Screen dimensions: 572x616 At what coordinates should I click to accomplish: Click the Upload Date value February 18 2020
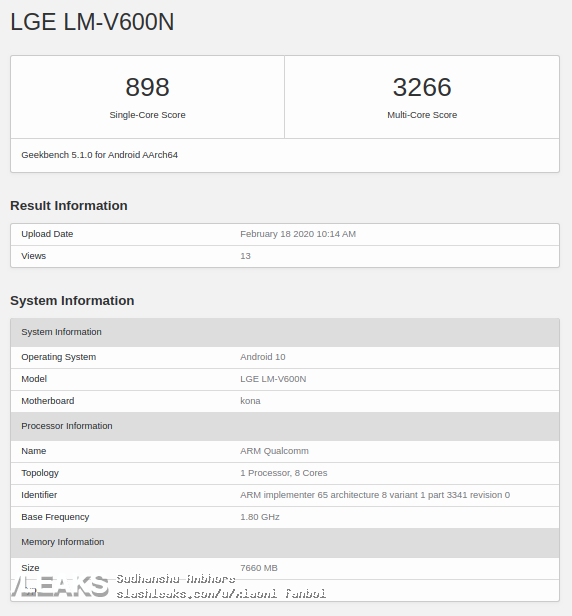click(298, 234)
